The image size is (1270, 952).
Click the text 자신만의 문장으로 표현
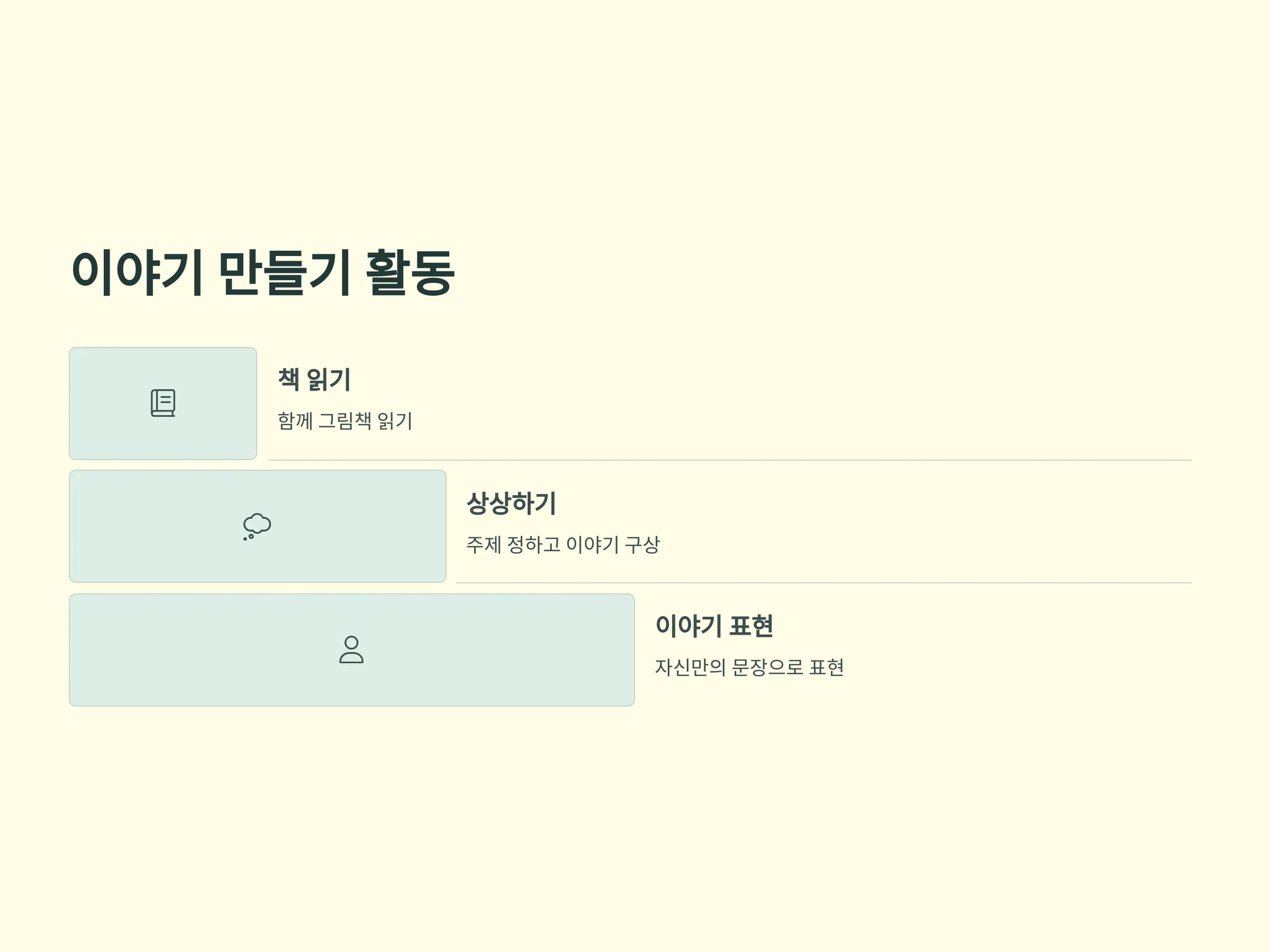pos(749,667)
